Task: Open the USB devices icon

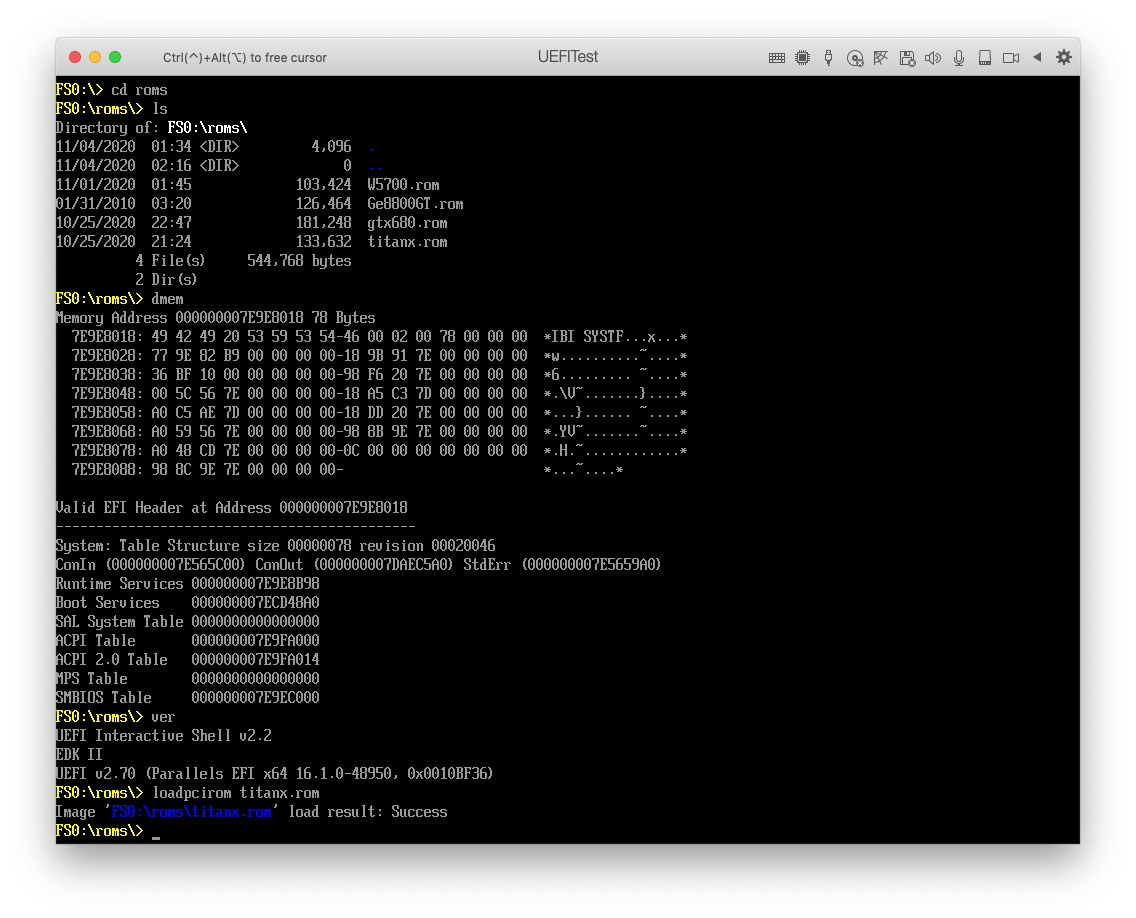Action: click(828, 58)
